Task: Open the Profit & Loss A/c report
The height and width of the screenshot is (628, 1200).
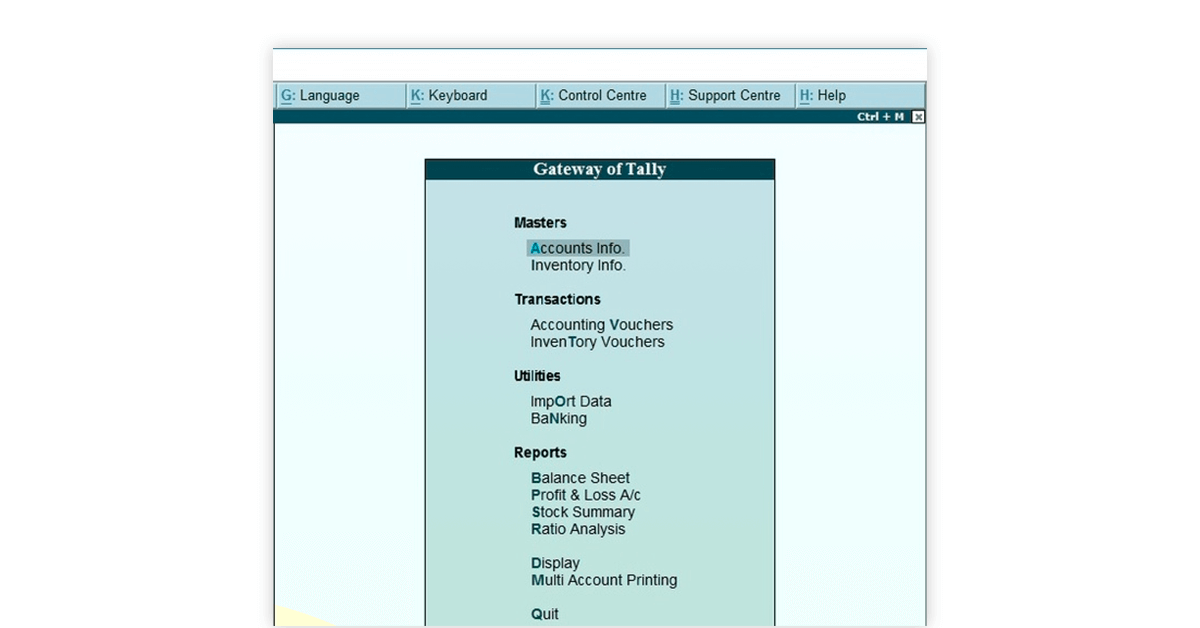Action: point(586,495)
